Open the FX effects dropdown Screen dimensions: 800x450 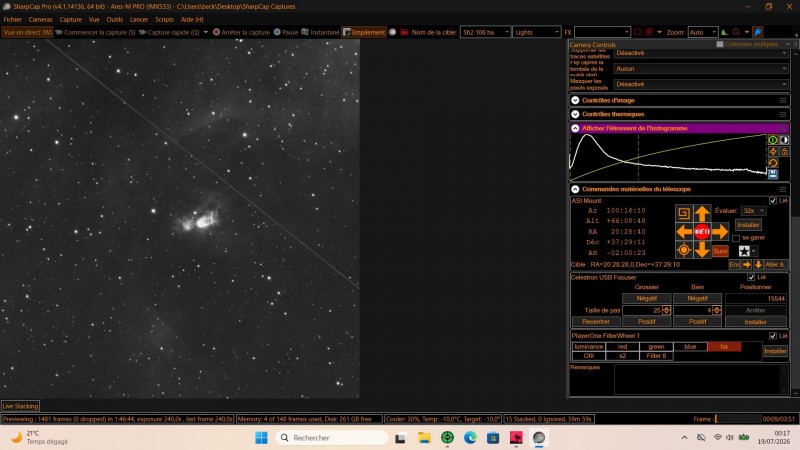click(602, 32)
